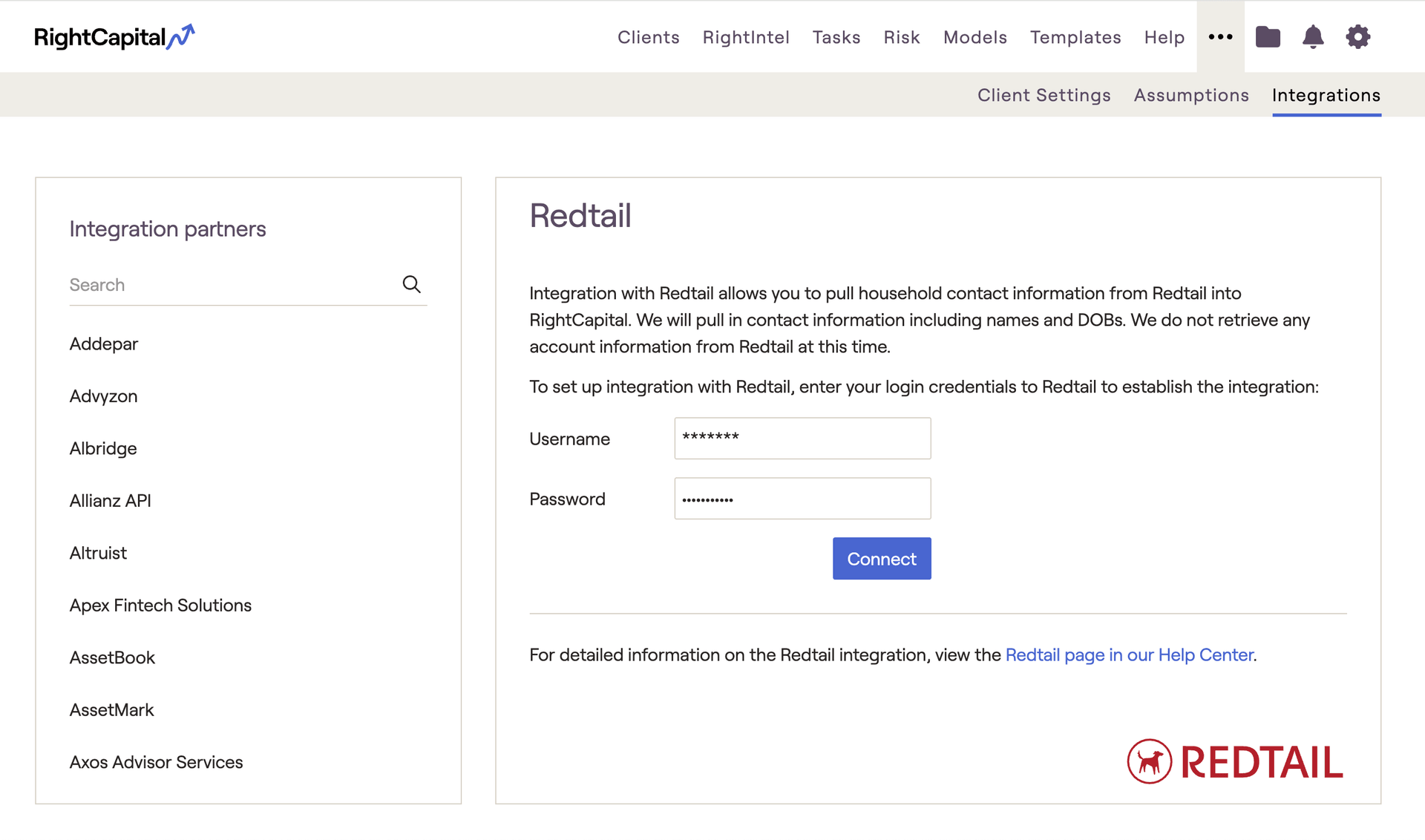This screenshot has height=840, width=1425.
Task: Click the RightCapital logo
Action: (114, 36)
